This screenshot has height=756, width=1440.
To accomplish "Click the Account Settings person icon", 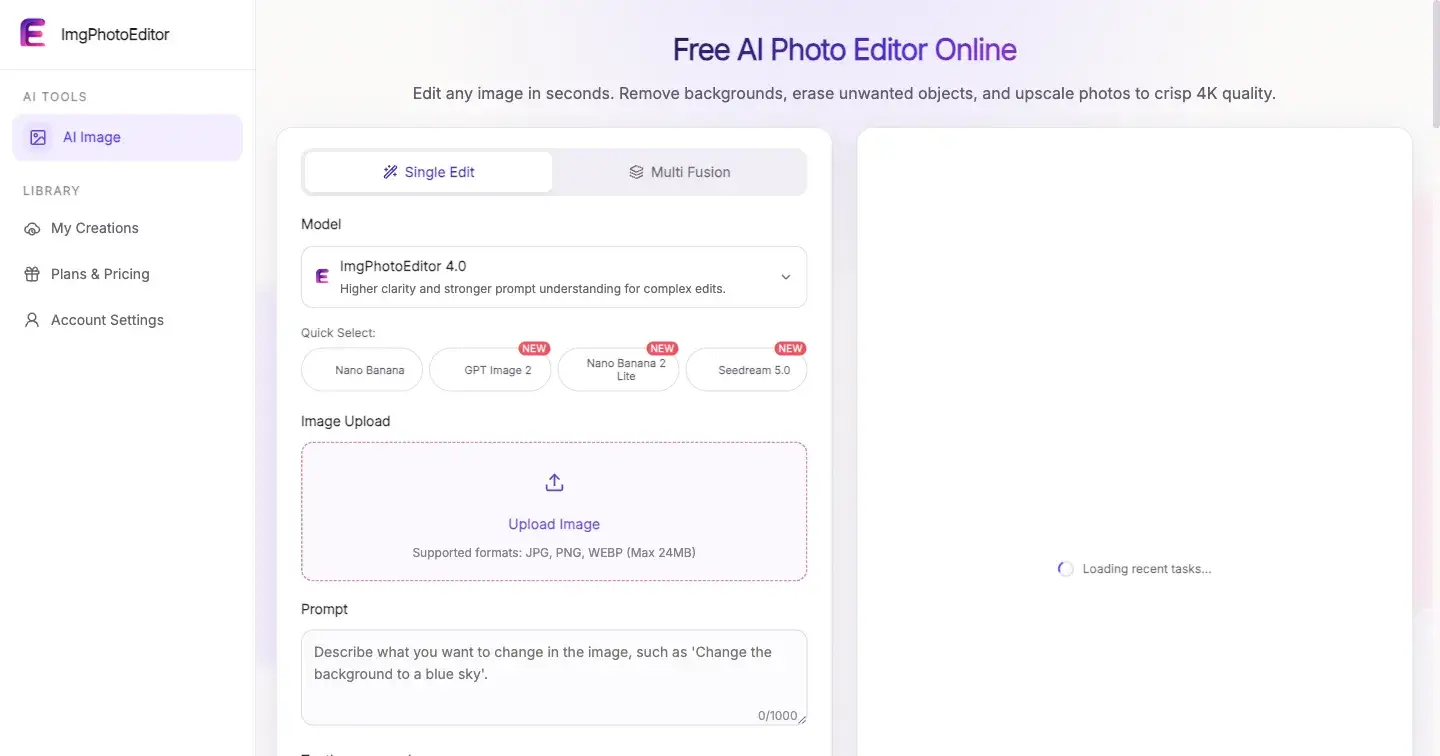I will (x=32, y=320).
